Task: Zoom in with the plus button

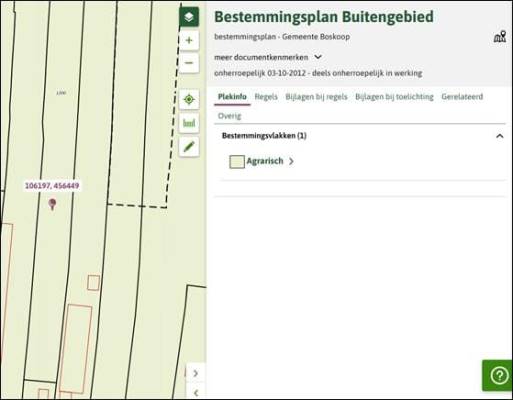Action: pos(189,40)
